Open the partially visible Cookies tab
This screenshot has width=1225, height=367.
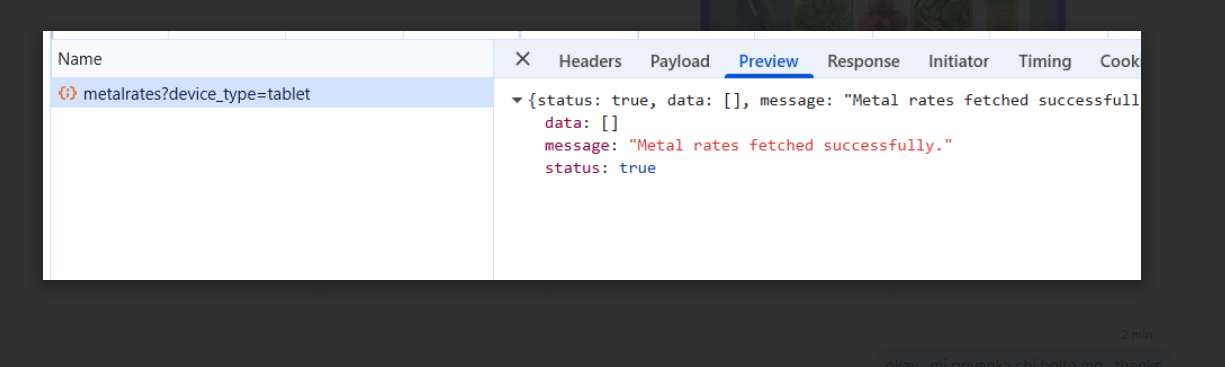1120,61
